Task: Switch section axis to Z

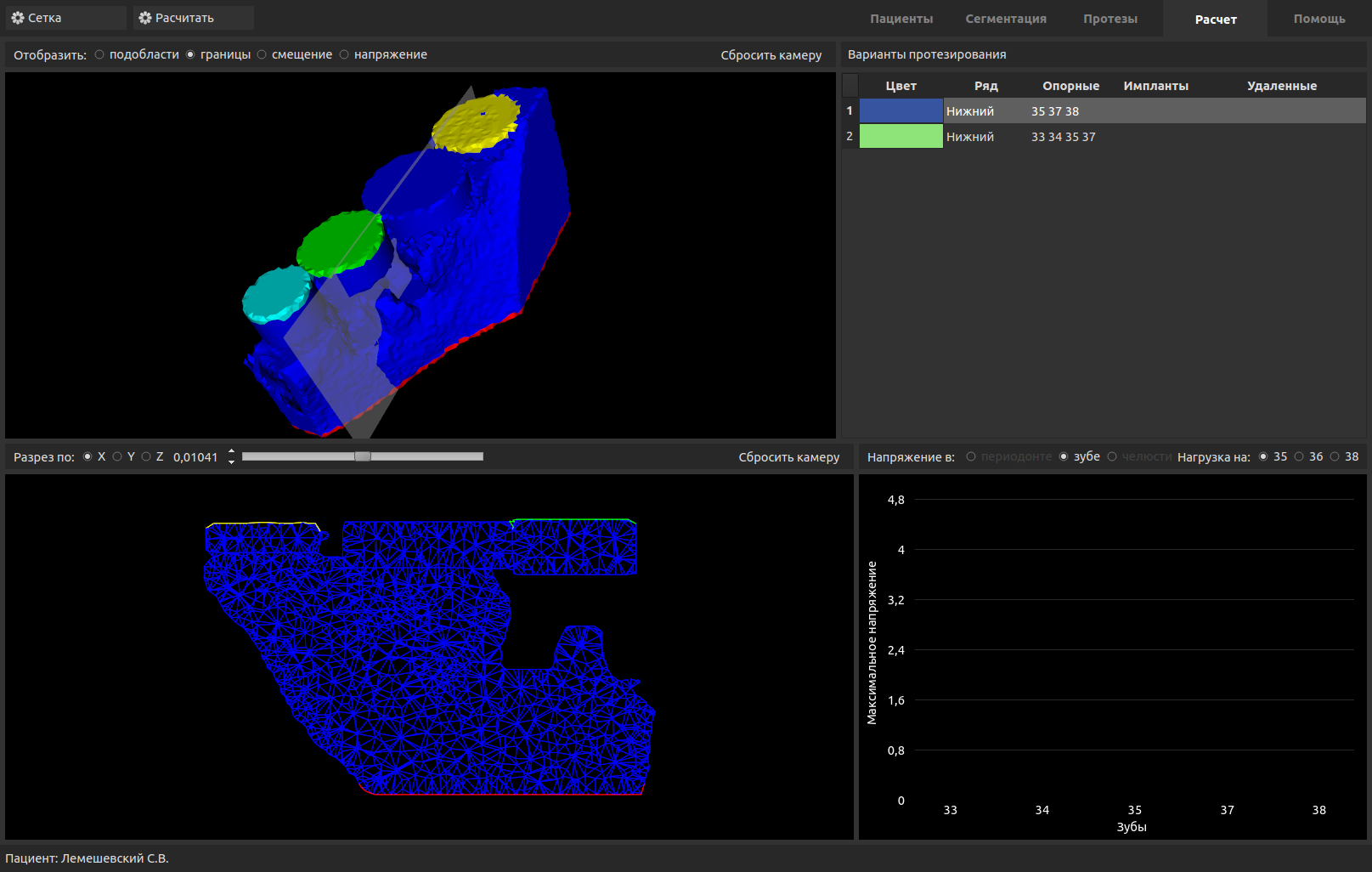Action: [147, 456]
